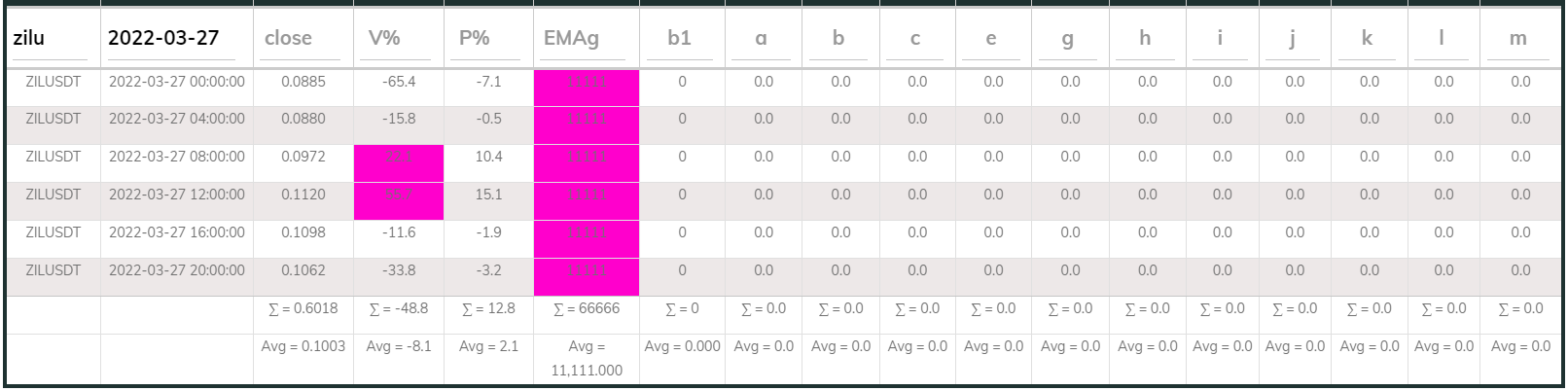Focus the "h" column filter input

[1145, 39]
